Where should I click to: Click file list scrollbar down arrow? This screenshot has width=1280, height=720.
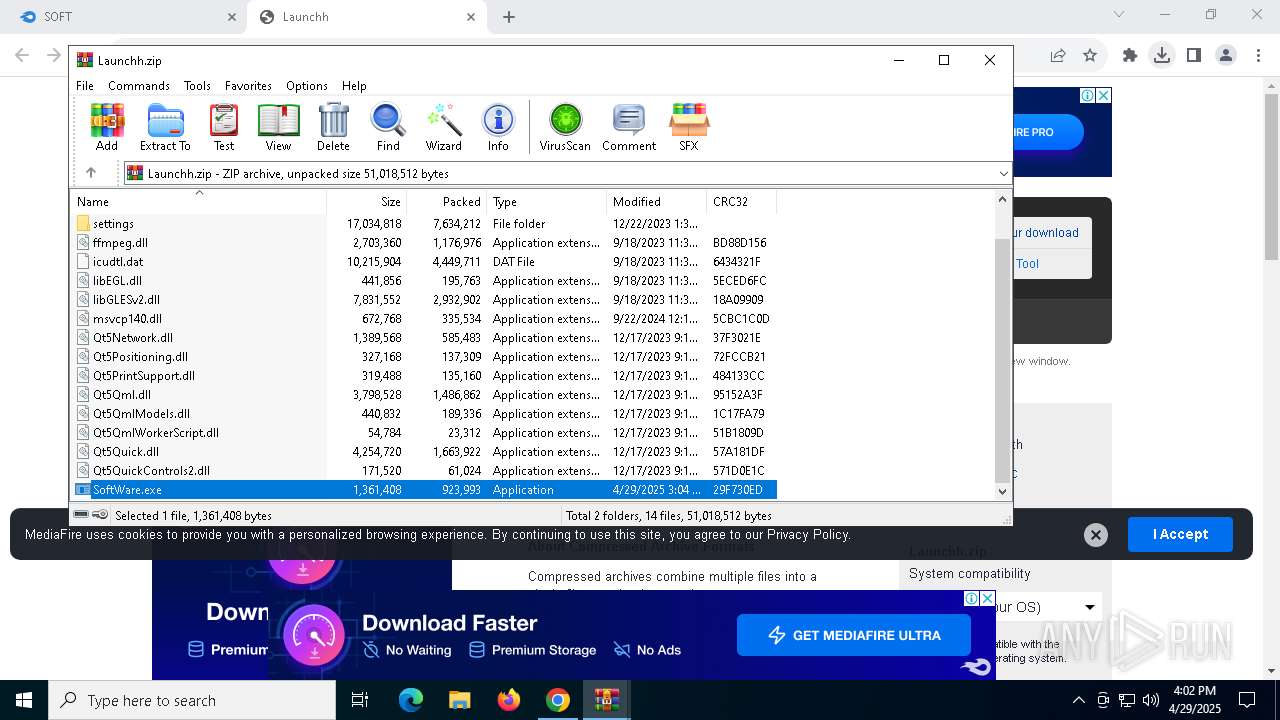1003,491
